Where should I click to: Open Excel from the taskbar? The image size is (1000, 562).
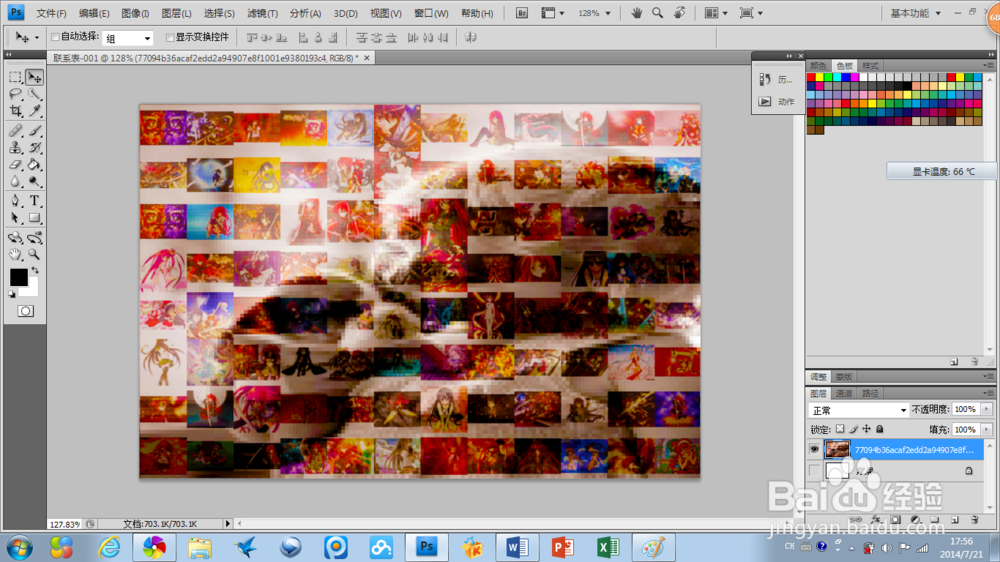click(608, 547)
